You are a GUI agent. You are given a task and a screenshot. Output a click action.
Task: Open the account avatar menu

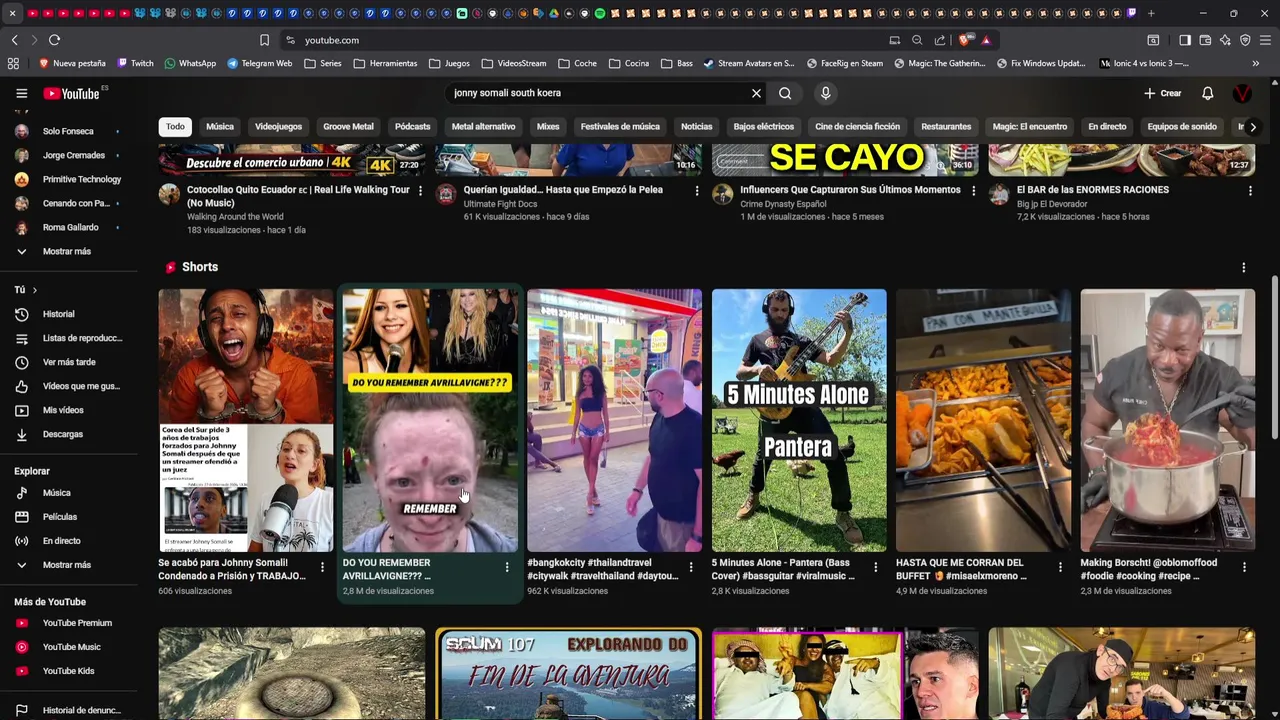pos(1242,93)
